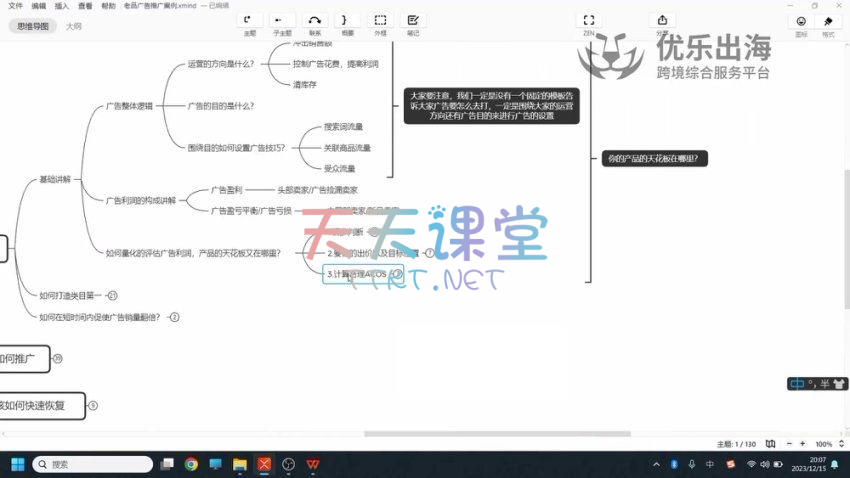Select the Relationship (联系) tool

tap(315, 20)
